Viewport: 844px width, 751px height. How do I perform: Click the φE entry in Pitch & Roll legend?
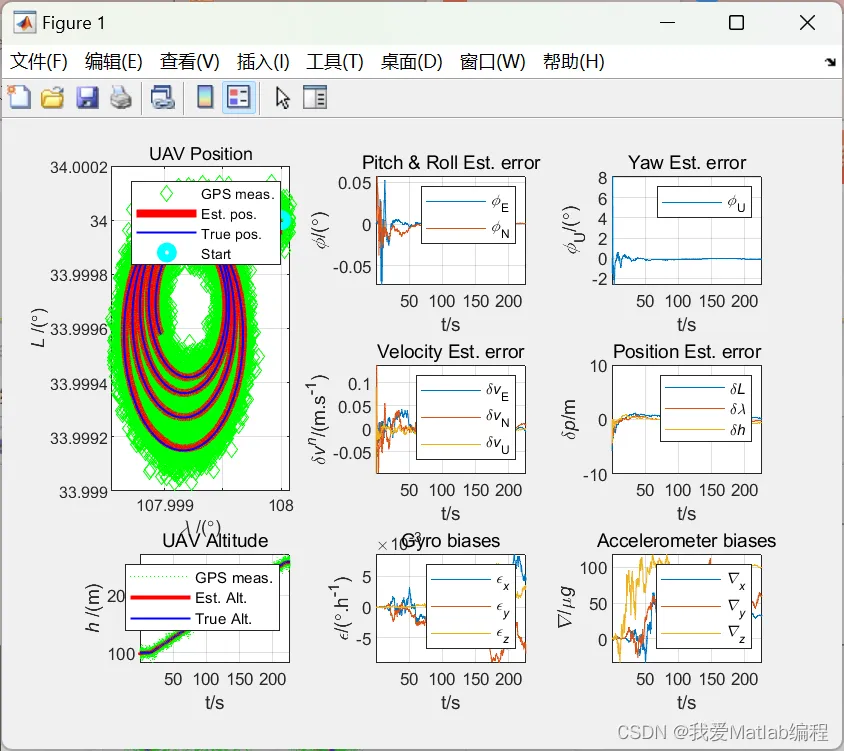pos(500,203)
